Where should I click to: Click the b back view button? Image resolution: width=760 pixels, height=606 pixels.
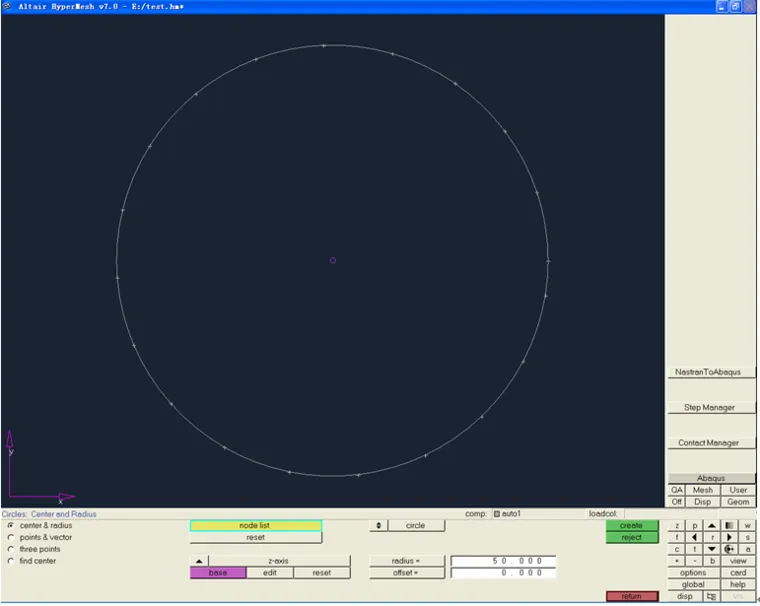(x=712, y=561)
